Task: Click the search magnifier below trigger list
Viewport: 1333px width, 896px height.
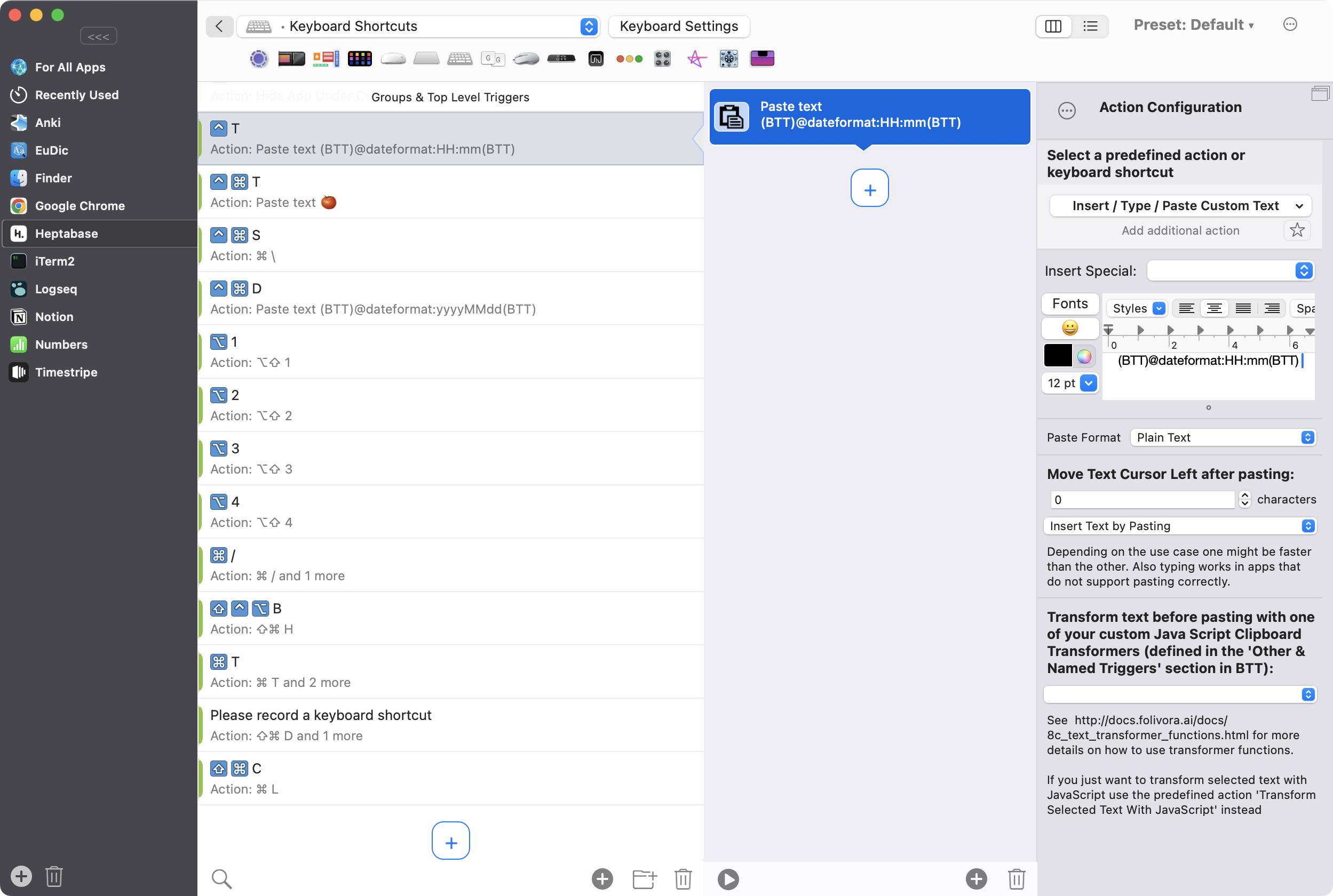Action: tap(221, 879)
